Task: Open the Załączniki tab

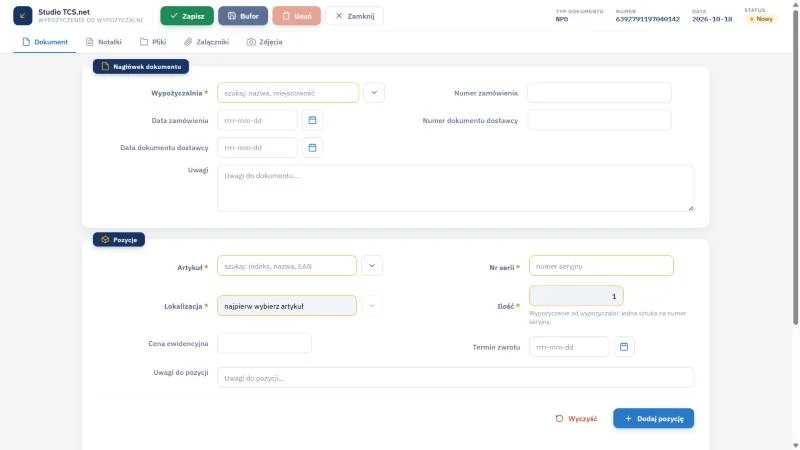Action: (x=207, y=42)
